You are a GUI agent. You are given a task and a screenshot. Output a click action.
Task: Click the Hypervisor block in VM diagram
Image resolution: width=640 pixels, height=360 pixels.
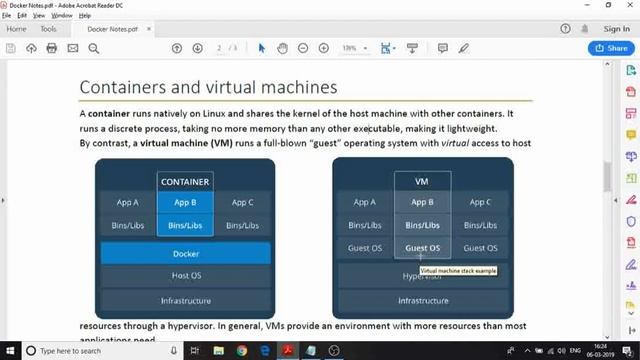[x=423, y=276]
